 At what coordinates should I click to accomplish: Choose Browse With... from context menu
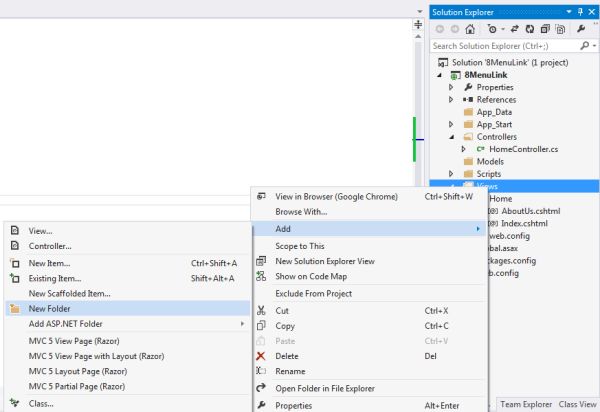369,212
